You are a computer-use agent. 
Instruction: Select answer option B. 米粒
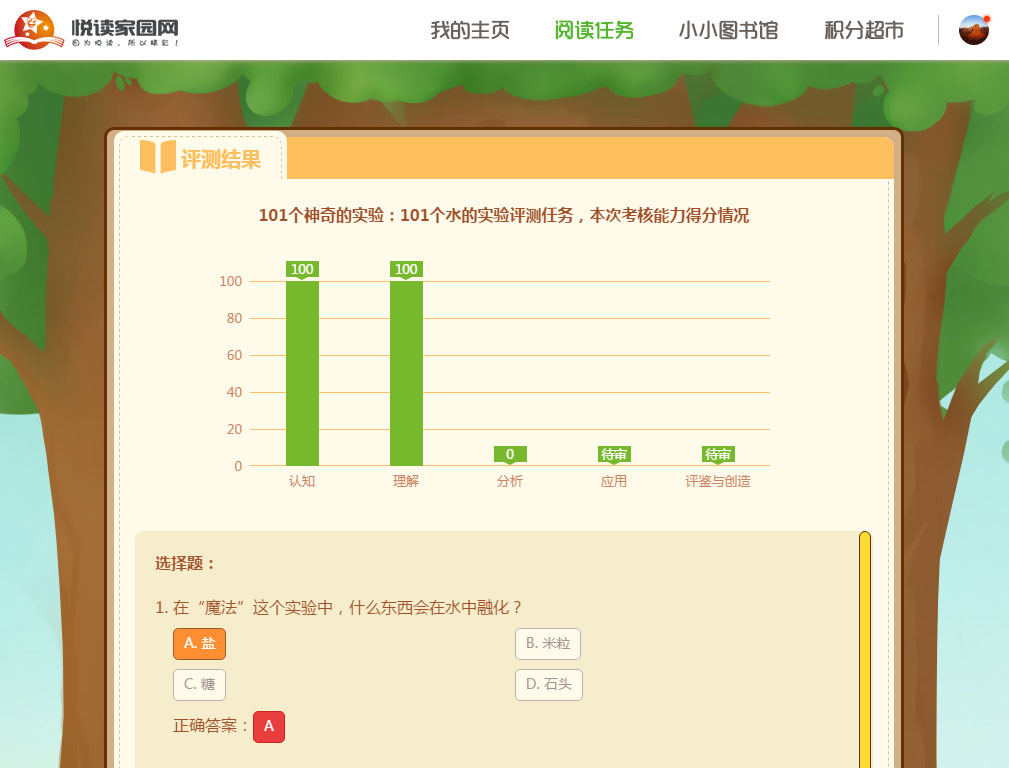547,644
